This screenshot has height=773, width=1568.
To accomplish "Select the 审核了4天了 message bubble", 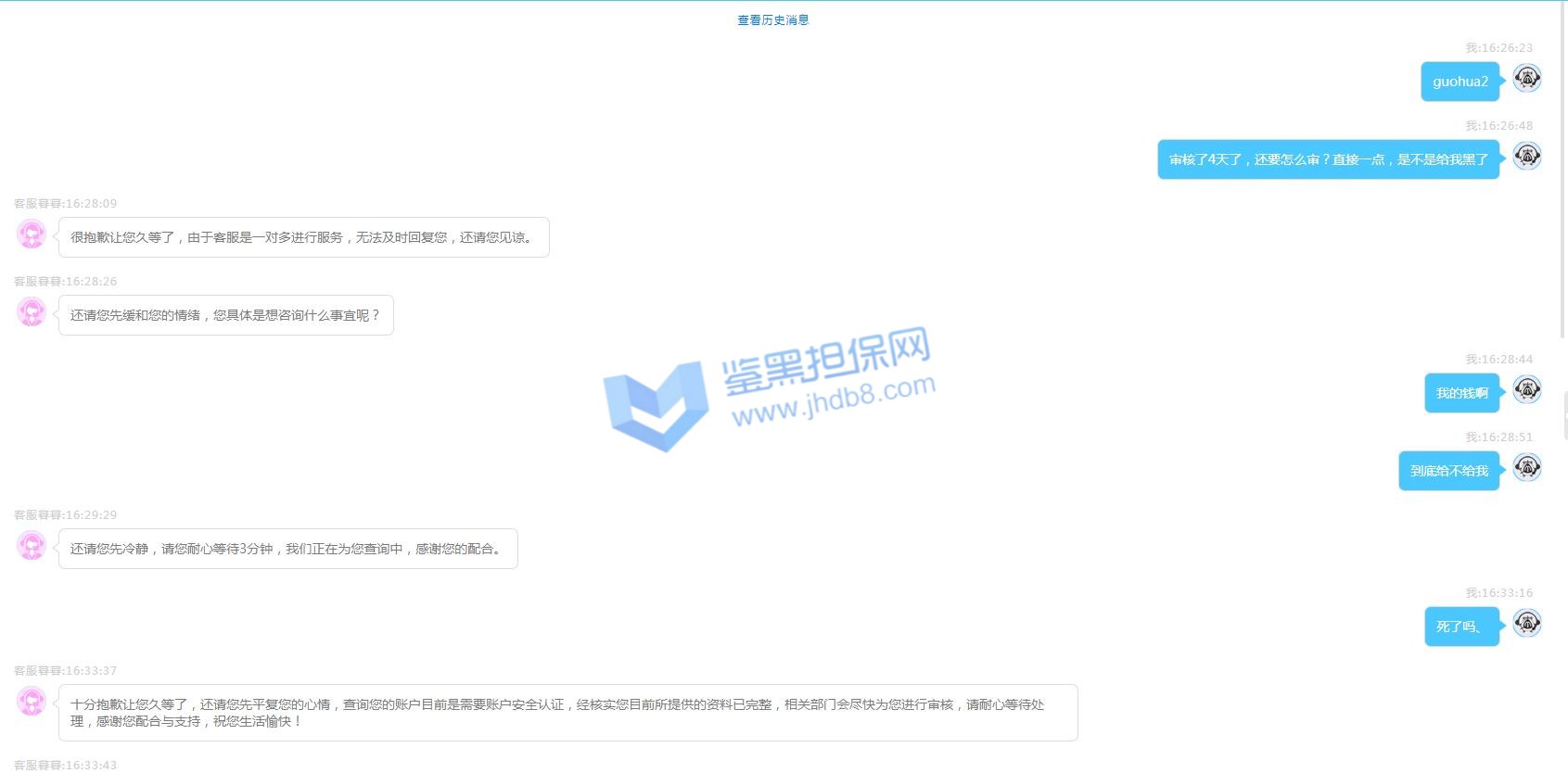I will pos(1328,159).
